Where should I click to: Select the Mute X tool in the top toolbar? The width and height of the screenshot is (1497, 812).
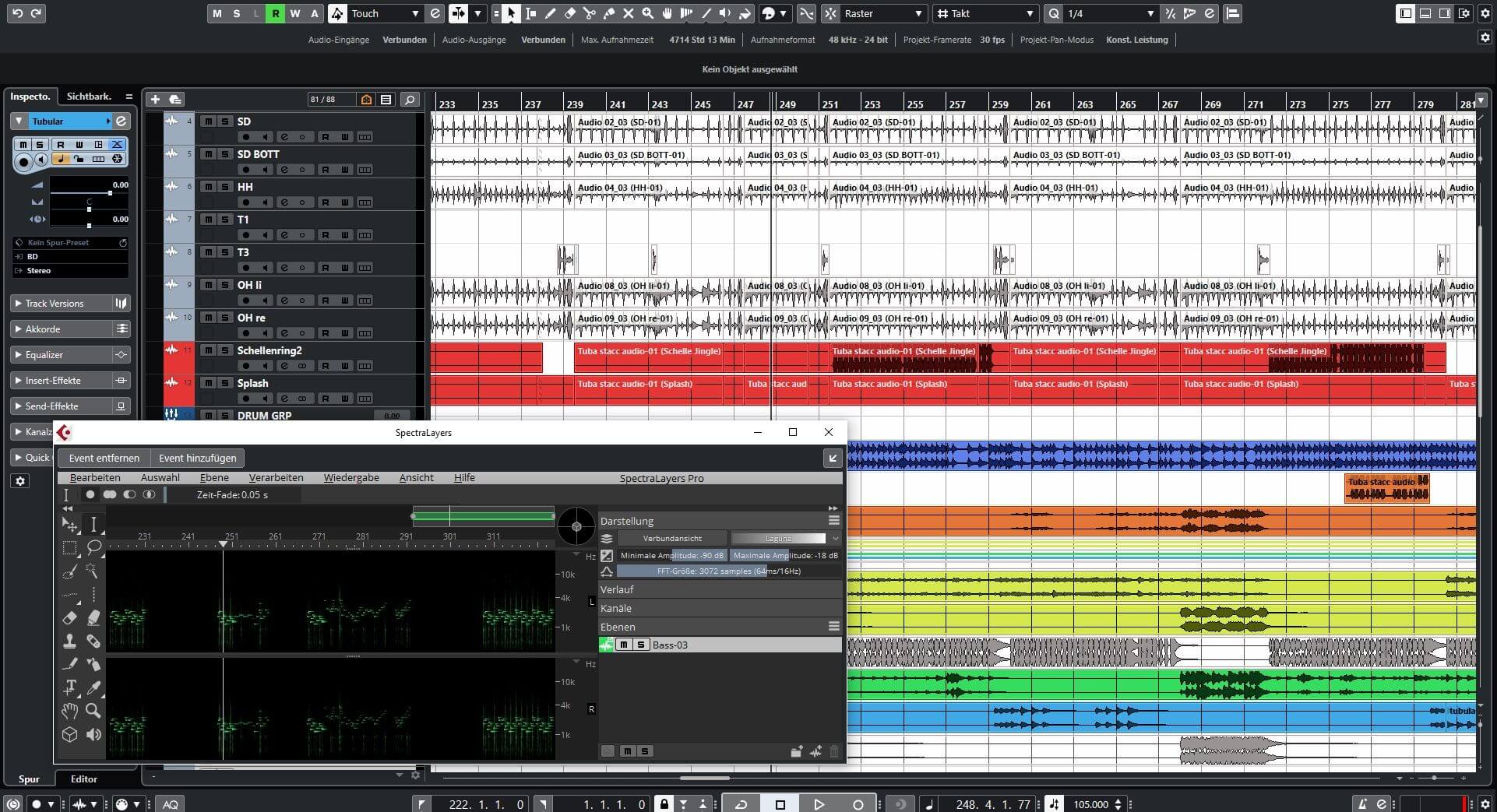pyautogui.click(x=629, y=13)
